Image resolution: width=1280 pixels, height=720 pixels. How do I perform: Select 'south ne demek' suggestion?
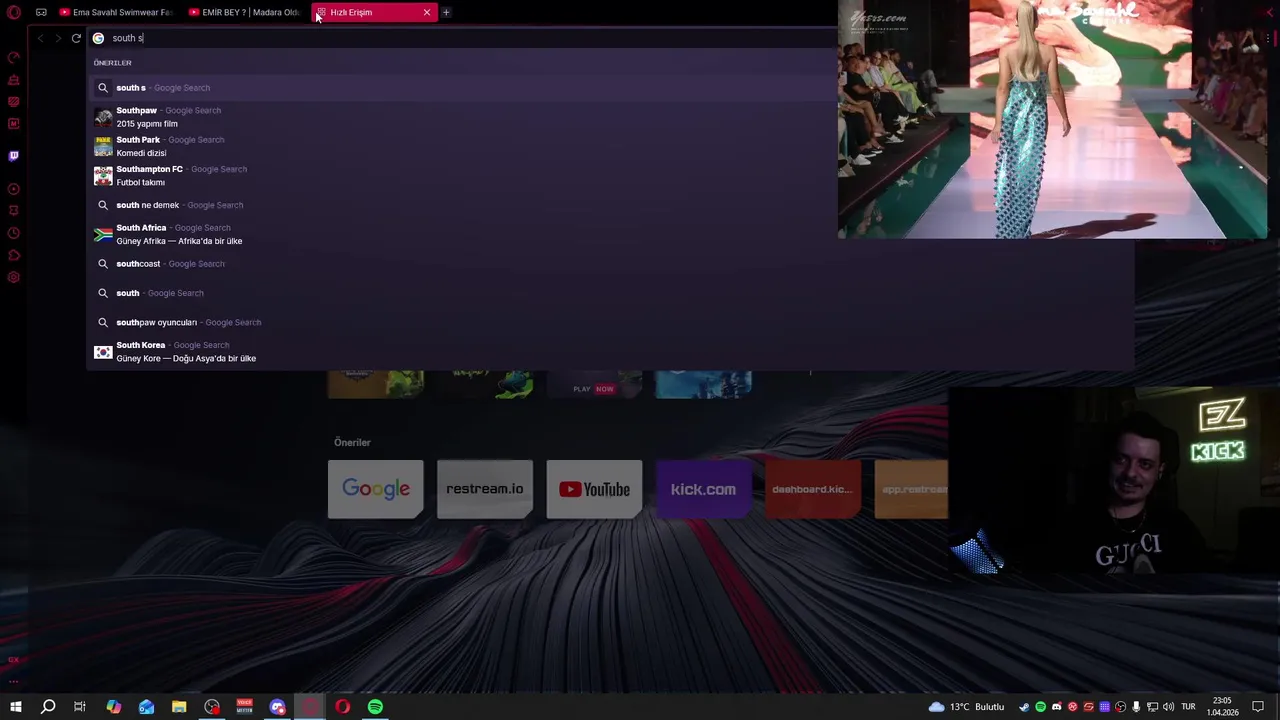(x=610, y=205)
